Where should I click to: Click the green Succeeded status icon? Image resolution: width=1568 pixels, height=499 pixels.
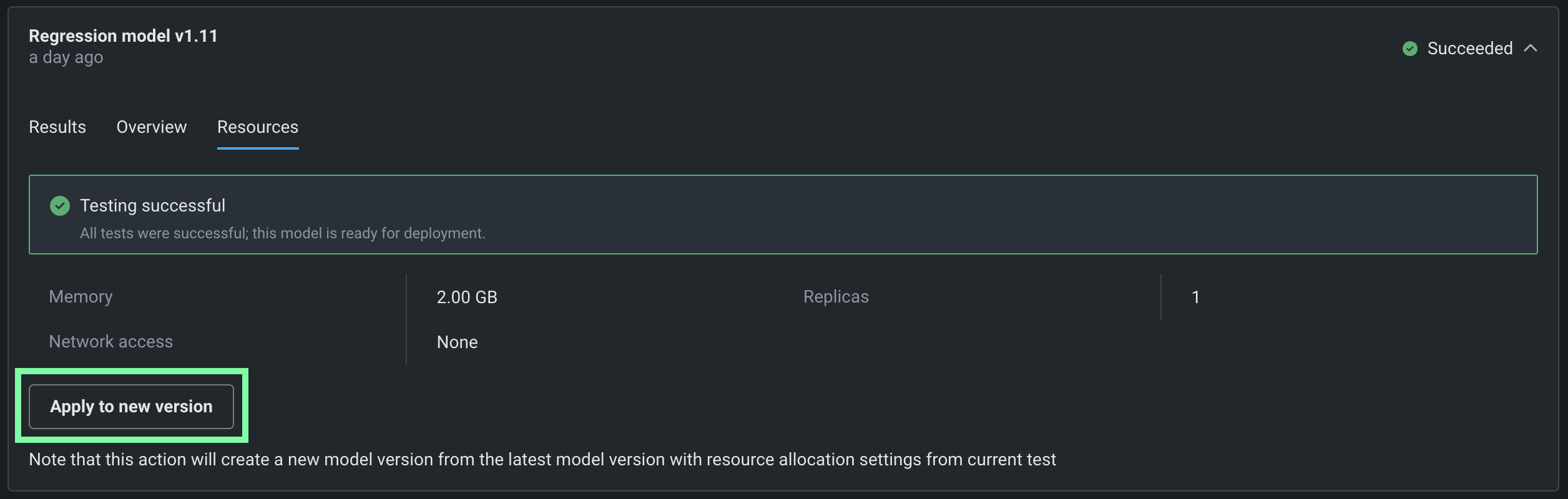coord(1409,49)
